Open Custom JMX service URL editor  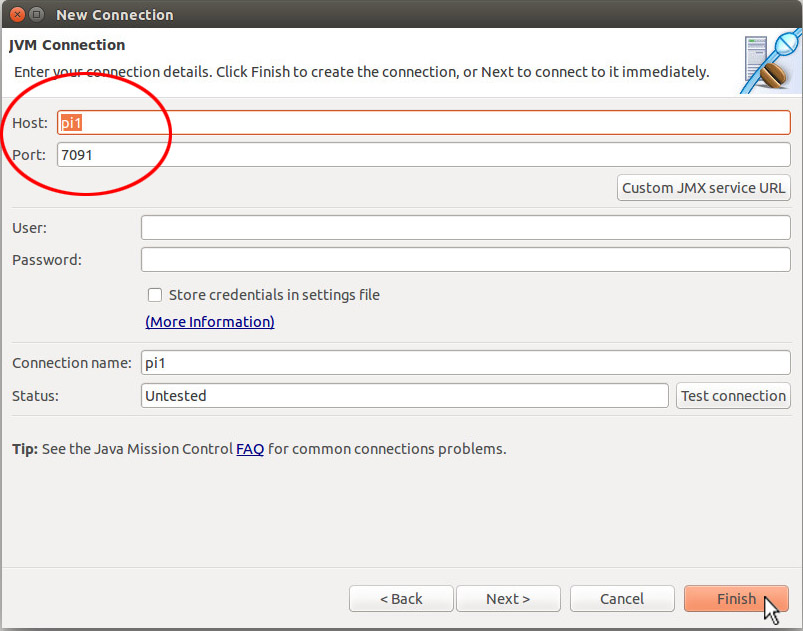pos(704,188)
